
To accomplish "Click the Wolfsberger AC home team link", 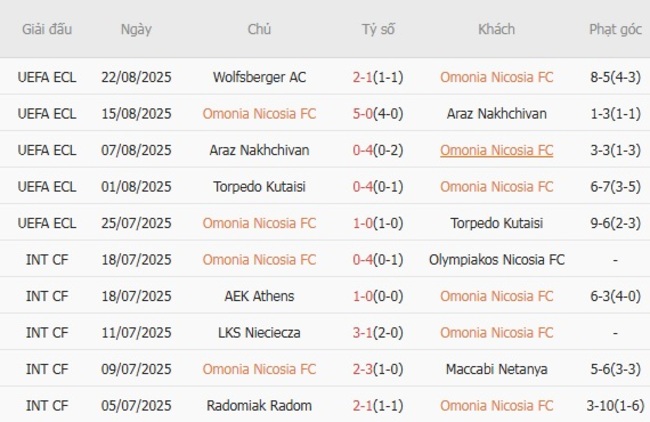I will click(x=259, y=77).
